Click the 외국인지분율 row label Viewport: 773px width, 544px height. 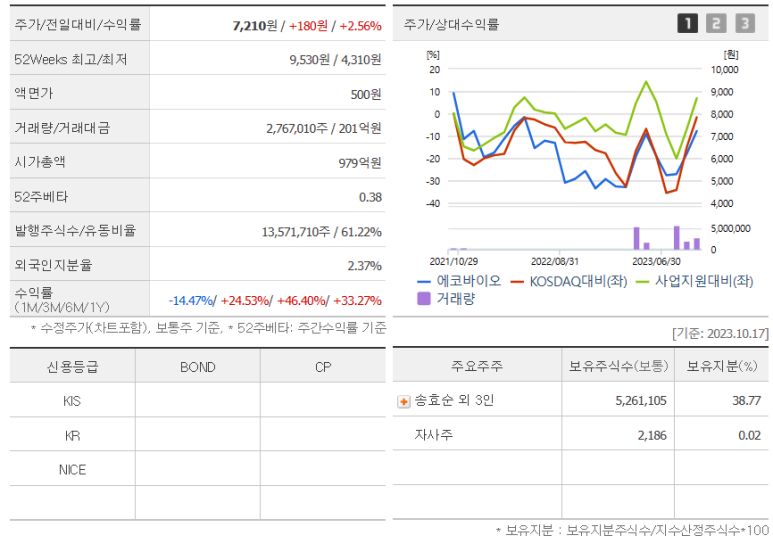tap(53, 265)
